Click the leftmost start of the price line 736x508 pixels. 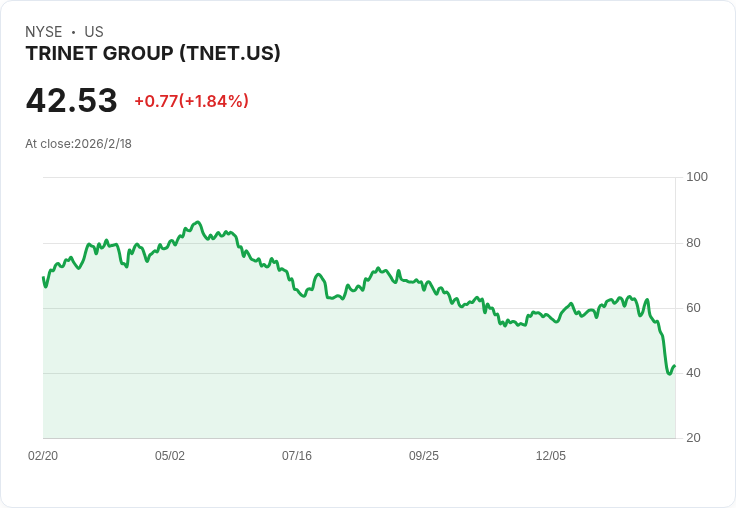tap(43, 278)
